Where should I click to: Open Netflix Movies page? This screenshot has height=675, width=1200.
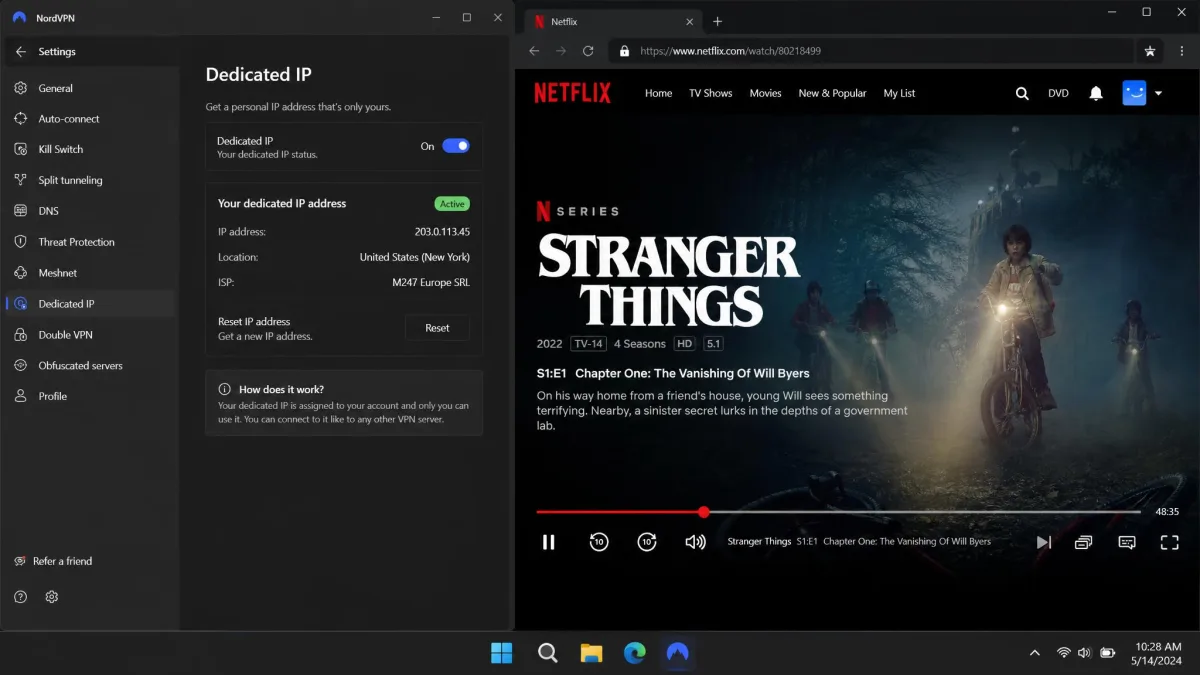tap(765, 93)
